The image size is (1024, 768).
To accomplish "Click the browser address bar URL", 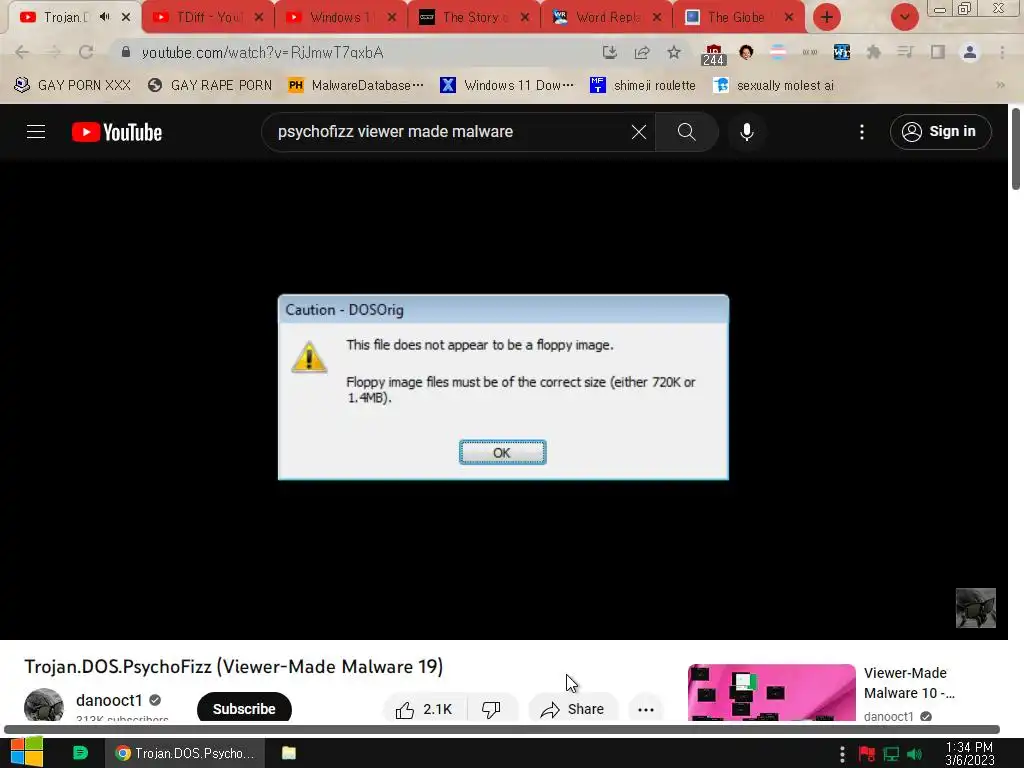I will click(x=263, y=52).
